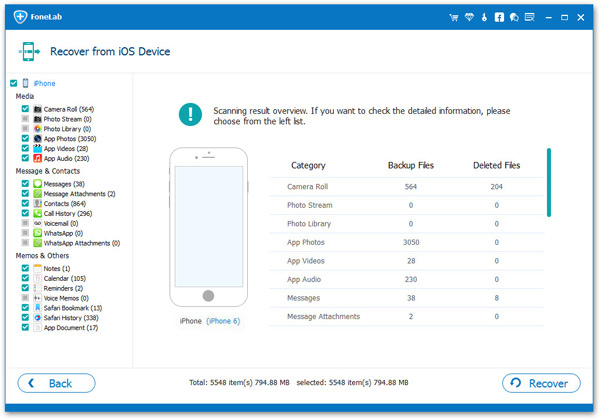The height and width of the screenshot is (419, 600).
Task: Click the Voice Memos icon
Action: click(38, 298)
